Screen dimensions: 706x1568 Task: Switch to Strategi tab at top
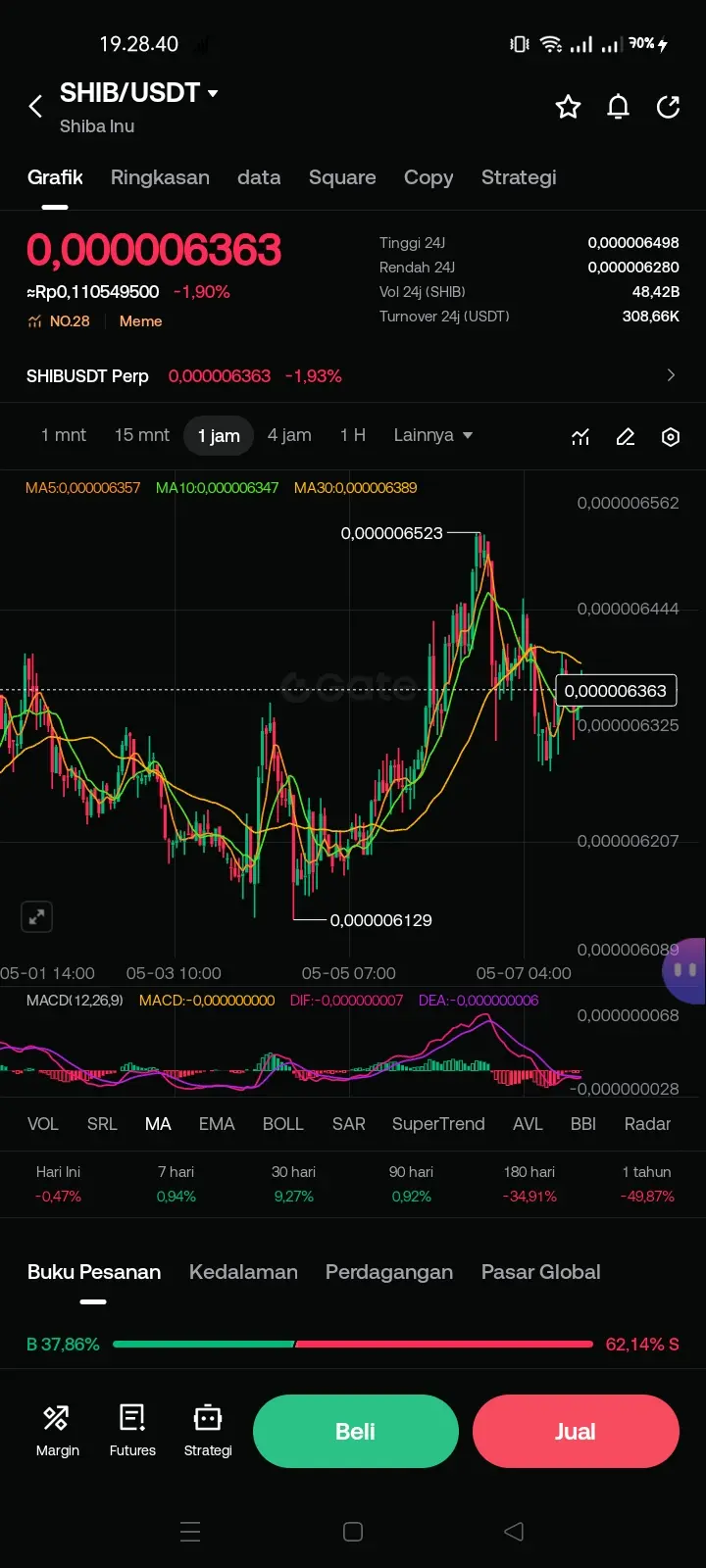pyautogui.click(x=519, y=177)
